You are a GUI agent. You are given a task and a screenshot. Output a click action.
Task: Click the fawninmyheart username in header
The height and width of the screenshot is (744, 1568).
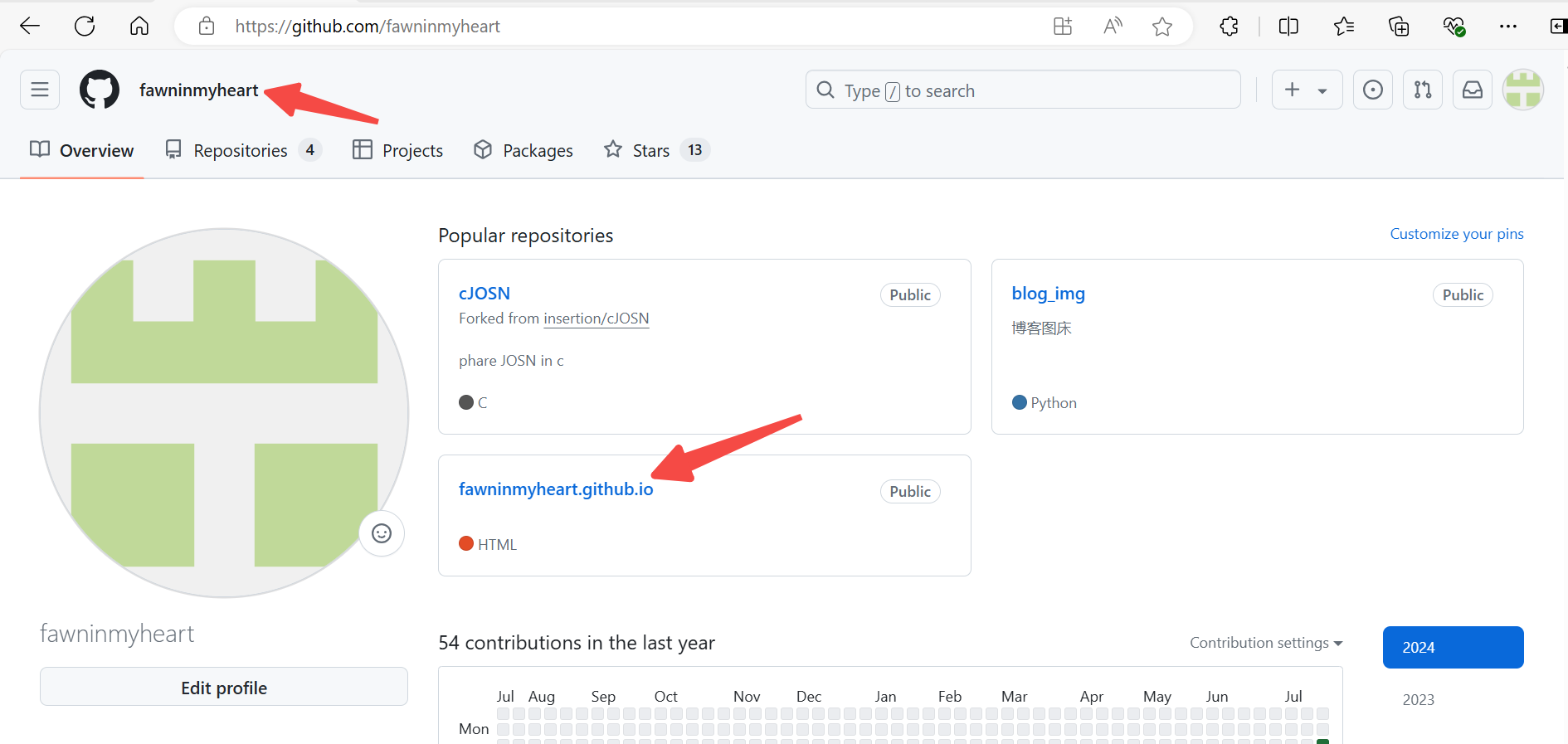click(x=199, y=90)
